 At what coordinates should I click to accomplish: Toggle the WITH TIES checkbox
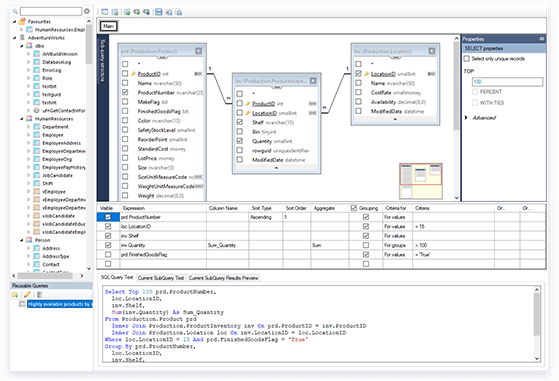[x=475, y=103]
